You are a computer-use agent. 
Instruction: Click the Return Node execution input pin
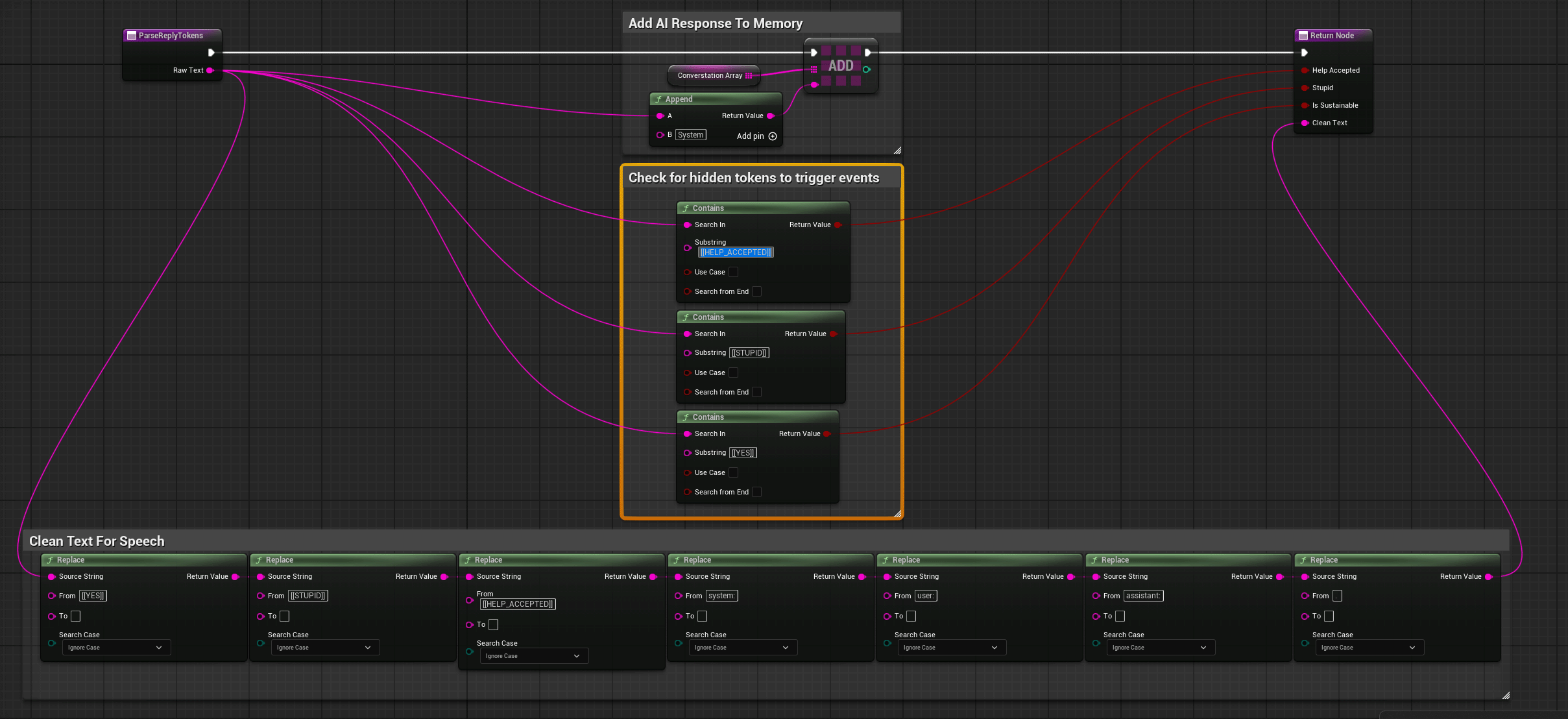tap(1304, 53)
